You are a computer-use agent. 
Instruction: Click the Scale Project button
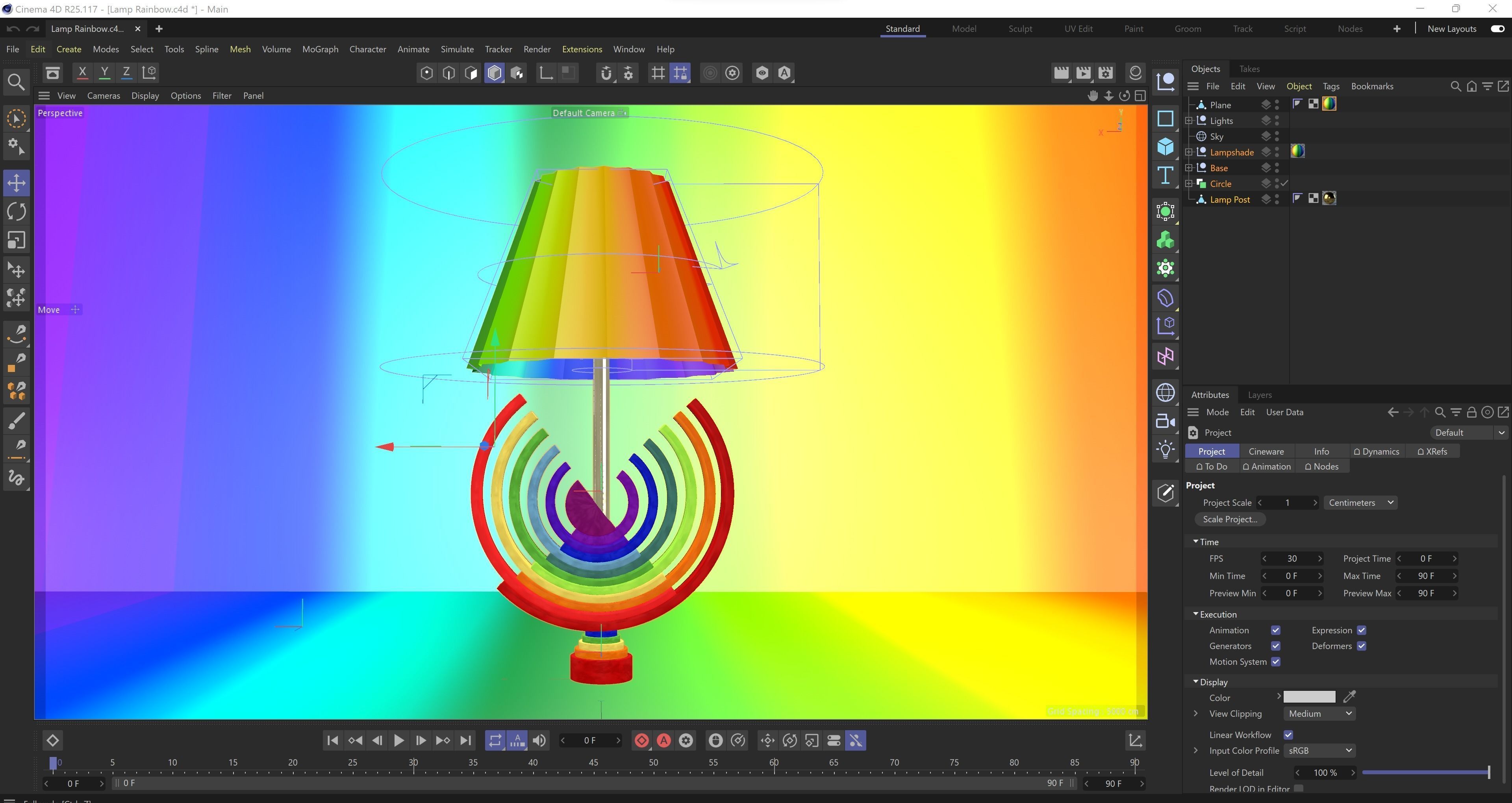click(x=1230, y=519)
